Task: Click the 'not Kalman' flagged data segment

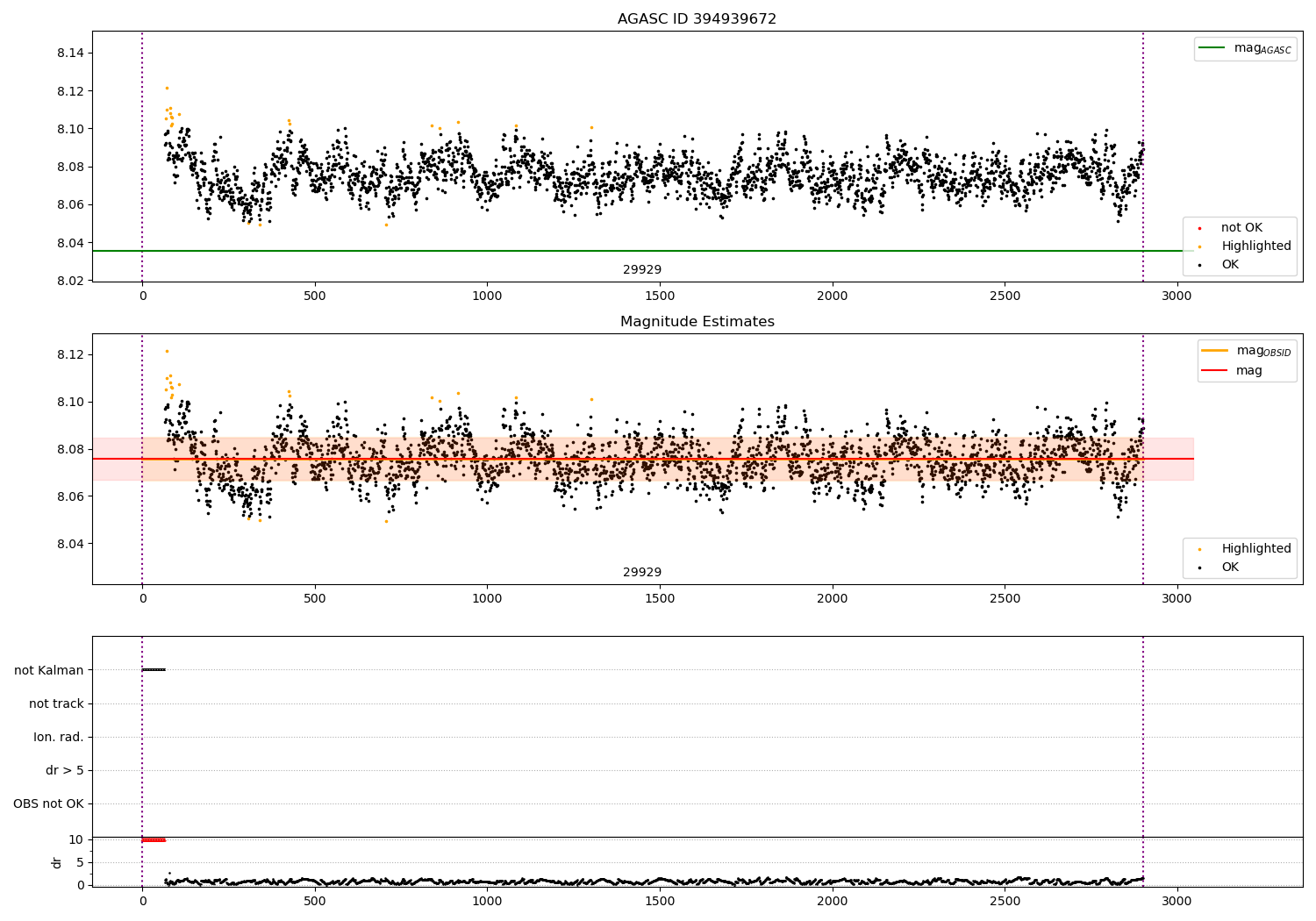Action: pyautogui.click(x=154, y=669)
